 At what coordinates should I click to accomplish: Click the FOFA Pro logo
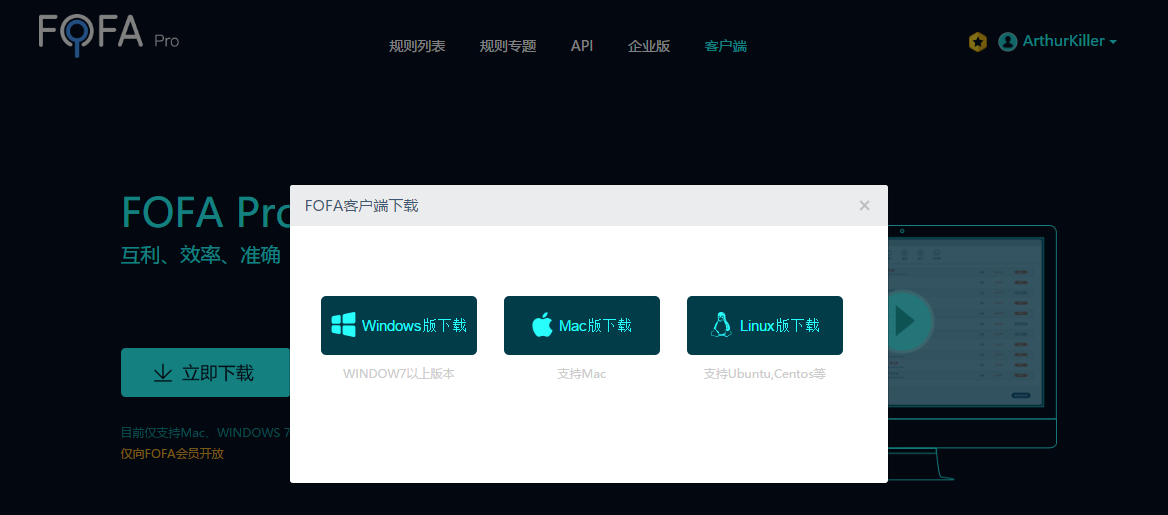[109, 34]
